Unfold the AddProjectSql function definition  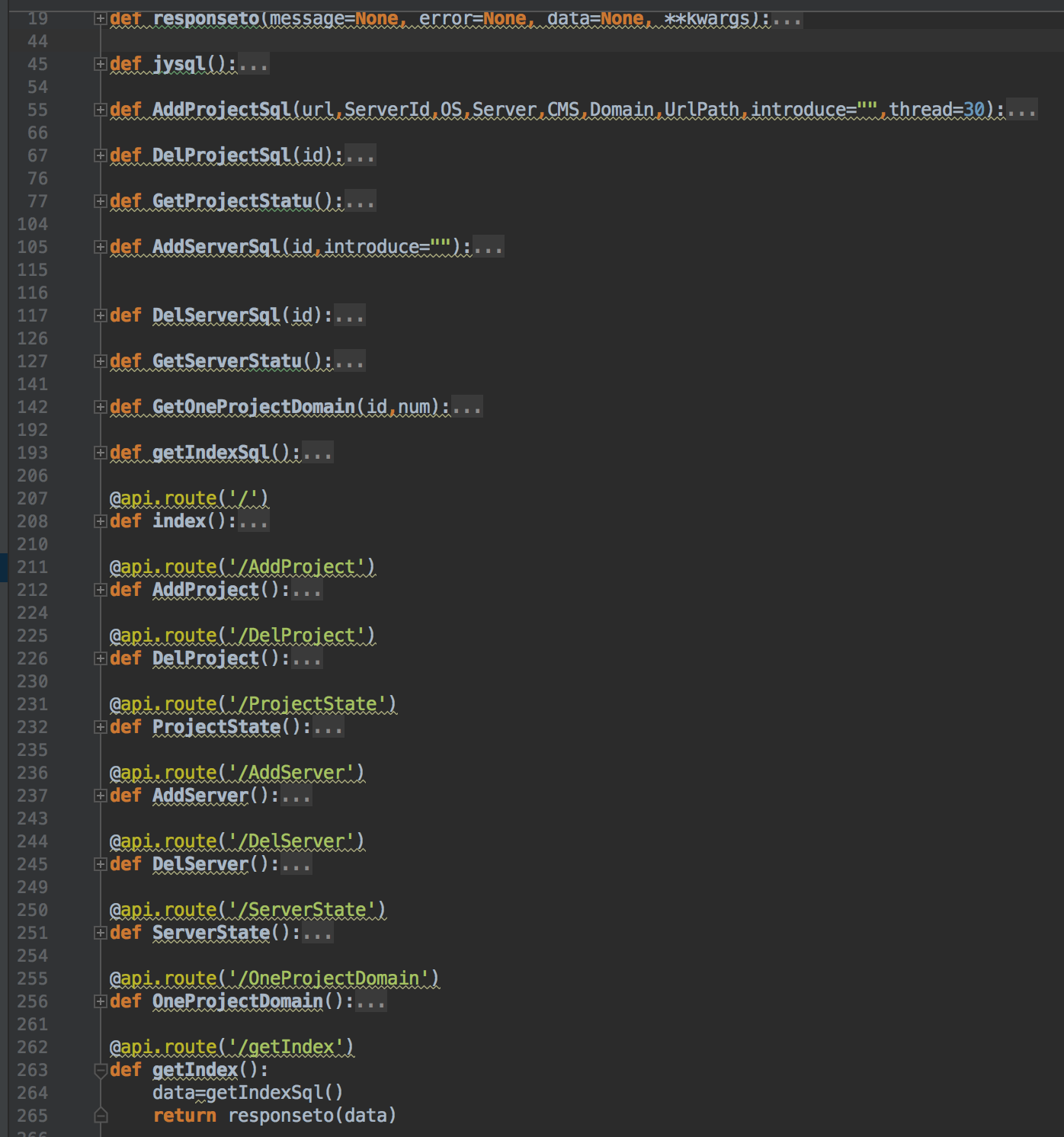[x=100, y=110]
